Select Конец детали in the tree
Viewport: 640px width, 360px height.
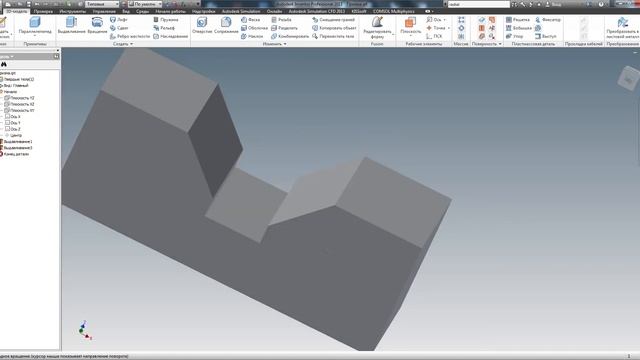point(15,154)
